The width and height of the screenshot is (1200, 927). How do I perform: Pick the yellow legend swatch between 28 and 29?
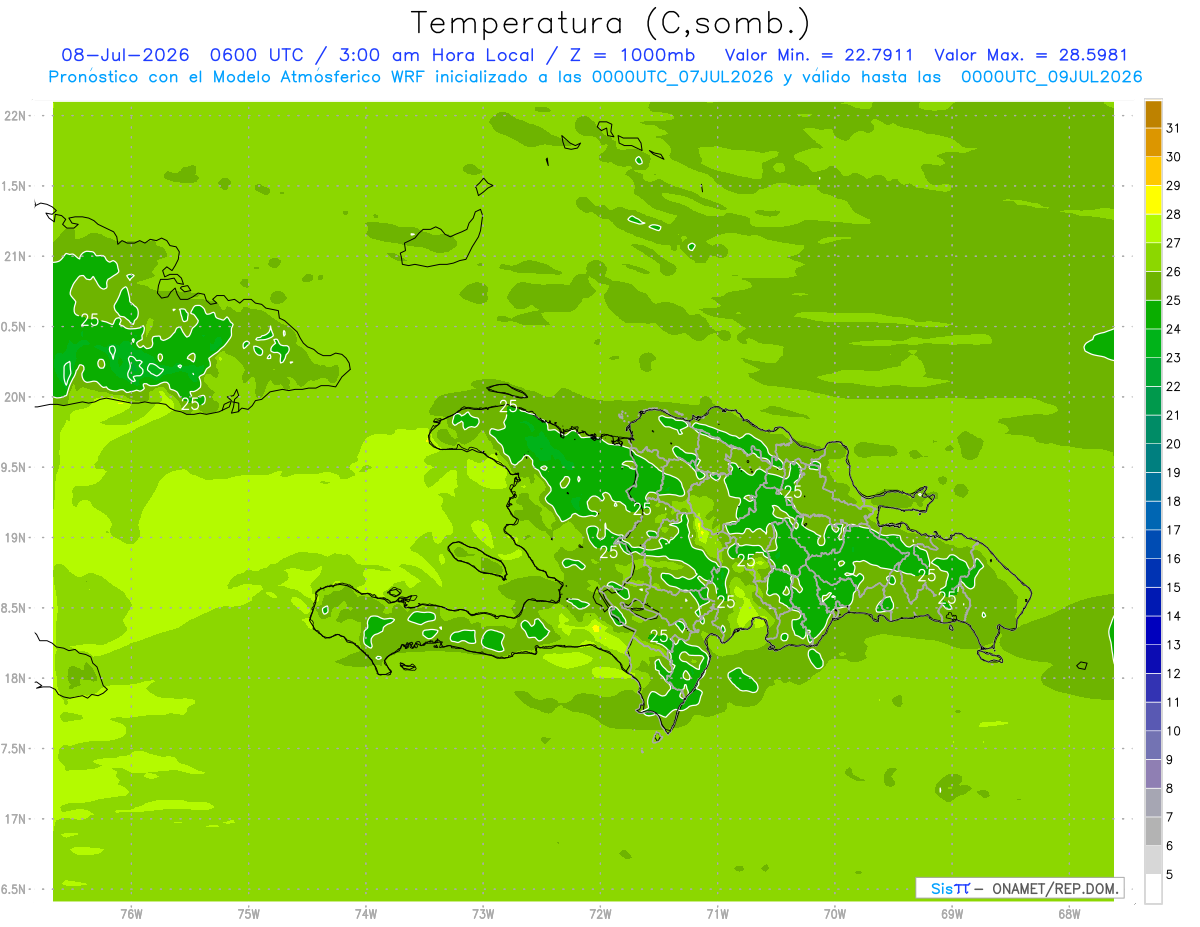1153,200
